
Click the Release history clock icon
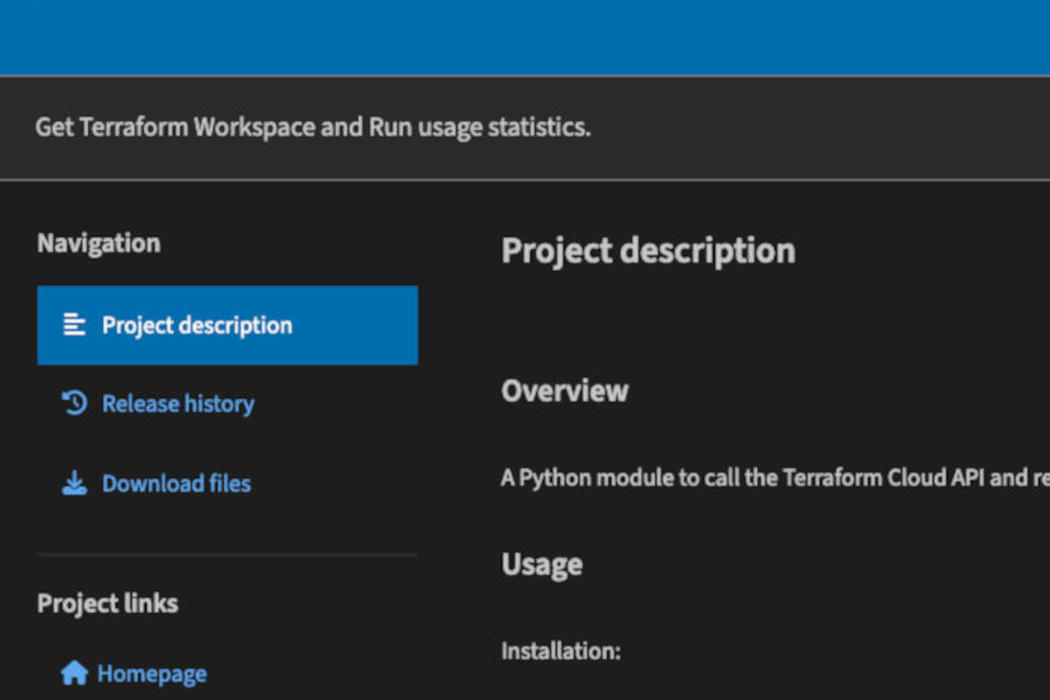(74, 403)
